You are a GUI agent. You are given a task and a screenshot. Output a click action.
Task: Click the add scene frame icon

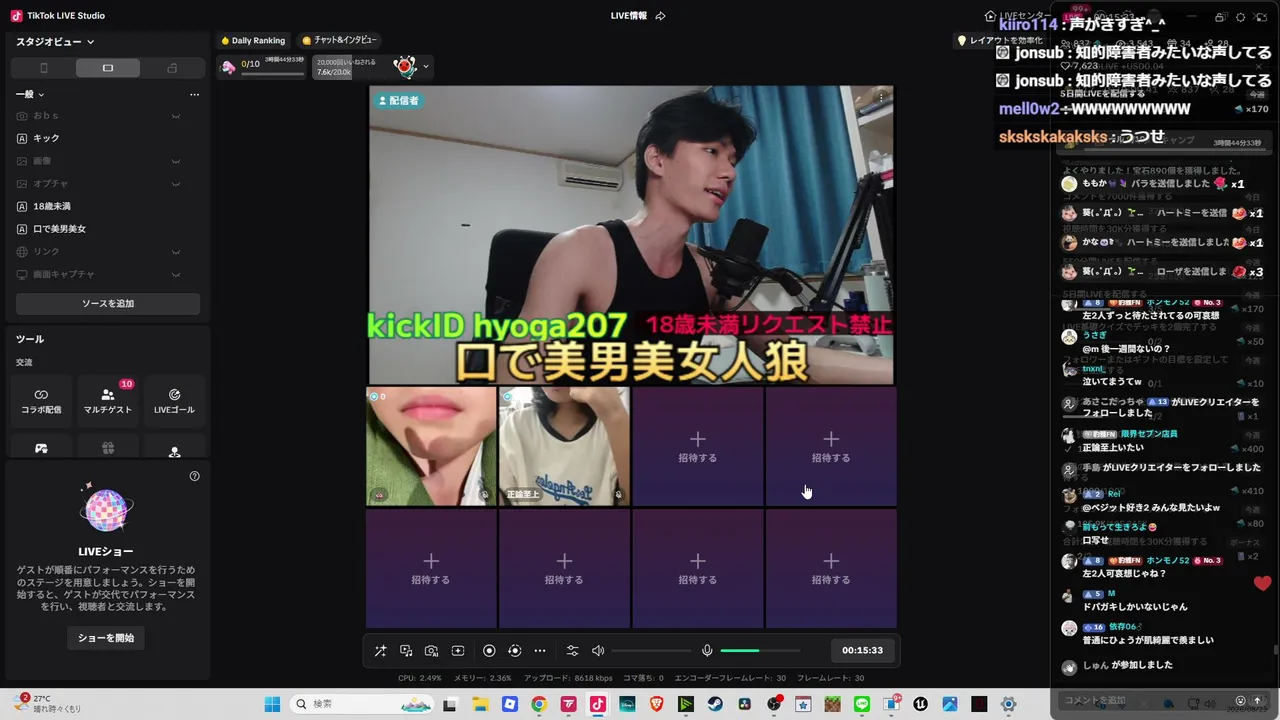tap(458, 651)
